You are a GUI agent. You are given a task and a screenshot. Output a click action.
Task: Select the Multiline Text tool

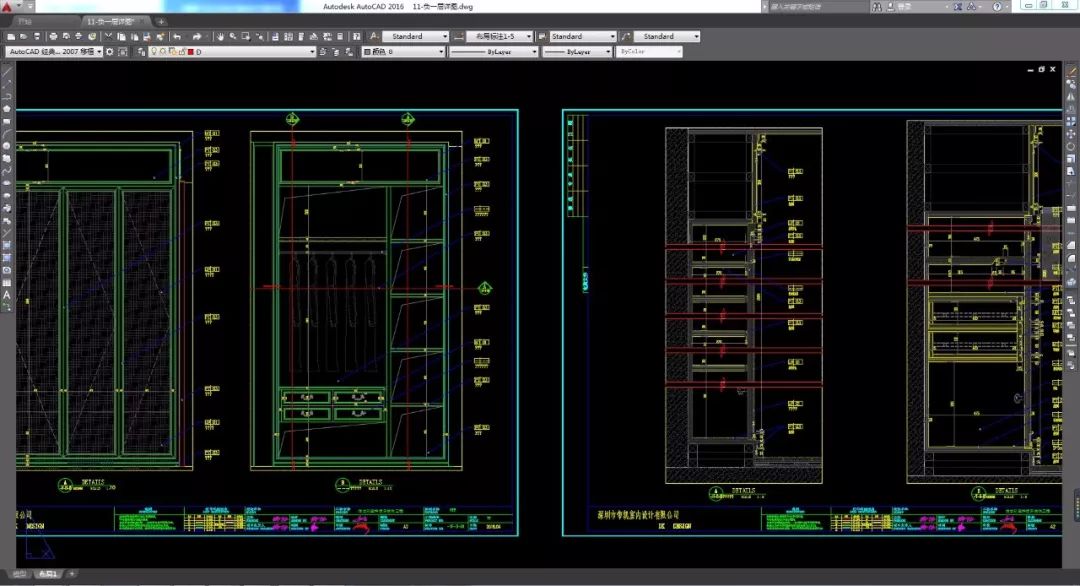point(7,295)
